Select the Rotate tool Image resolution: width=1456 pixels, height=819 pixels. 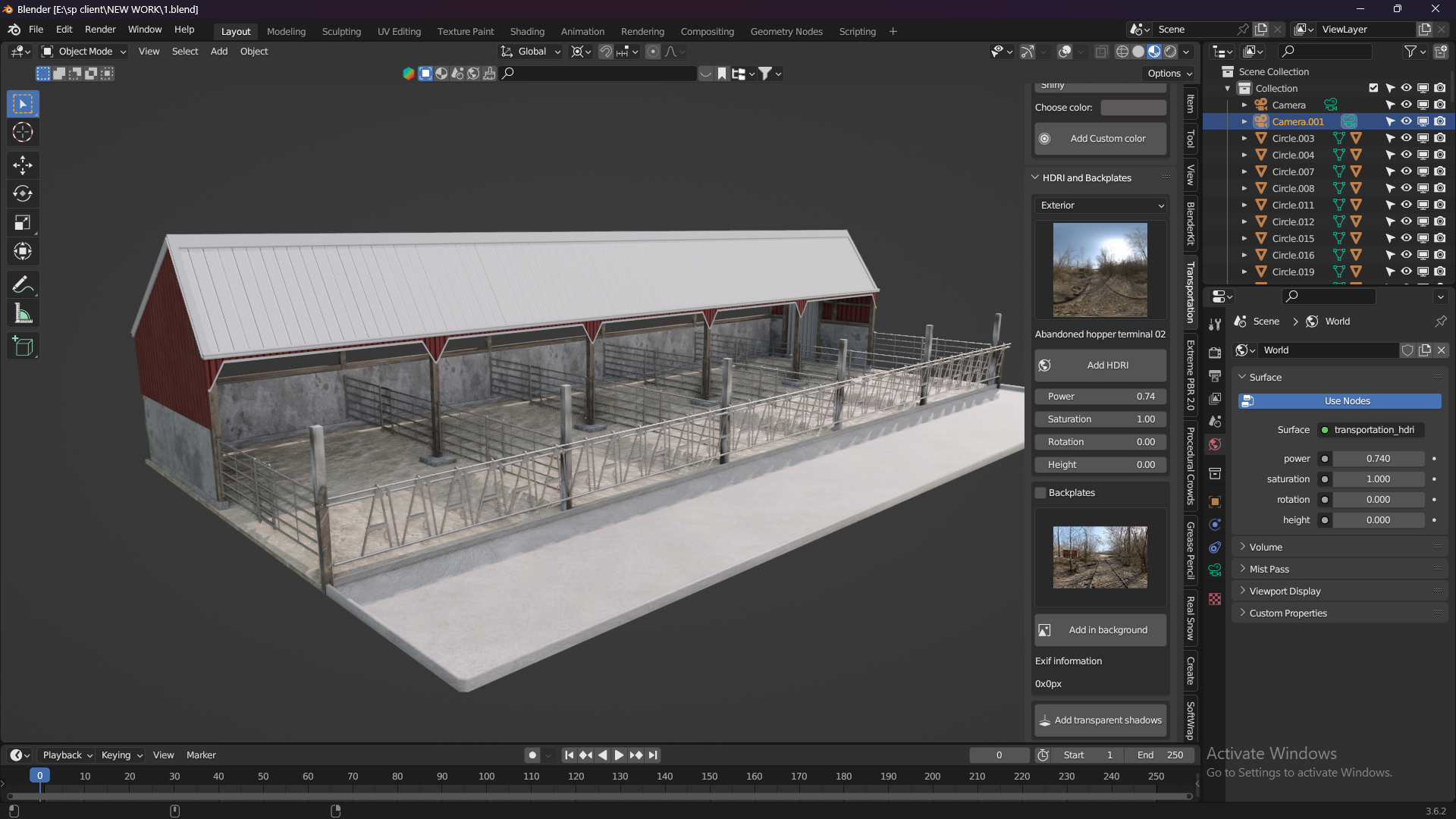pos(23,193)
